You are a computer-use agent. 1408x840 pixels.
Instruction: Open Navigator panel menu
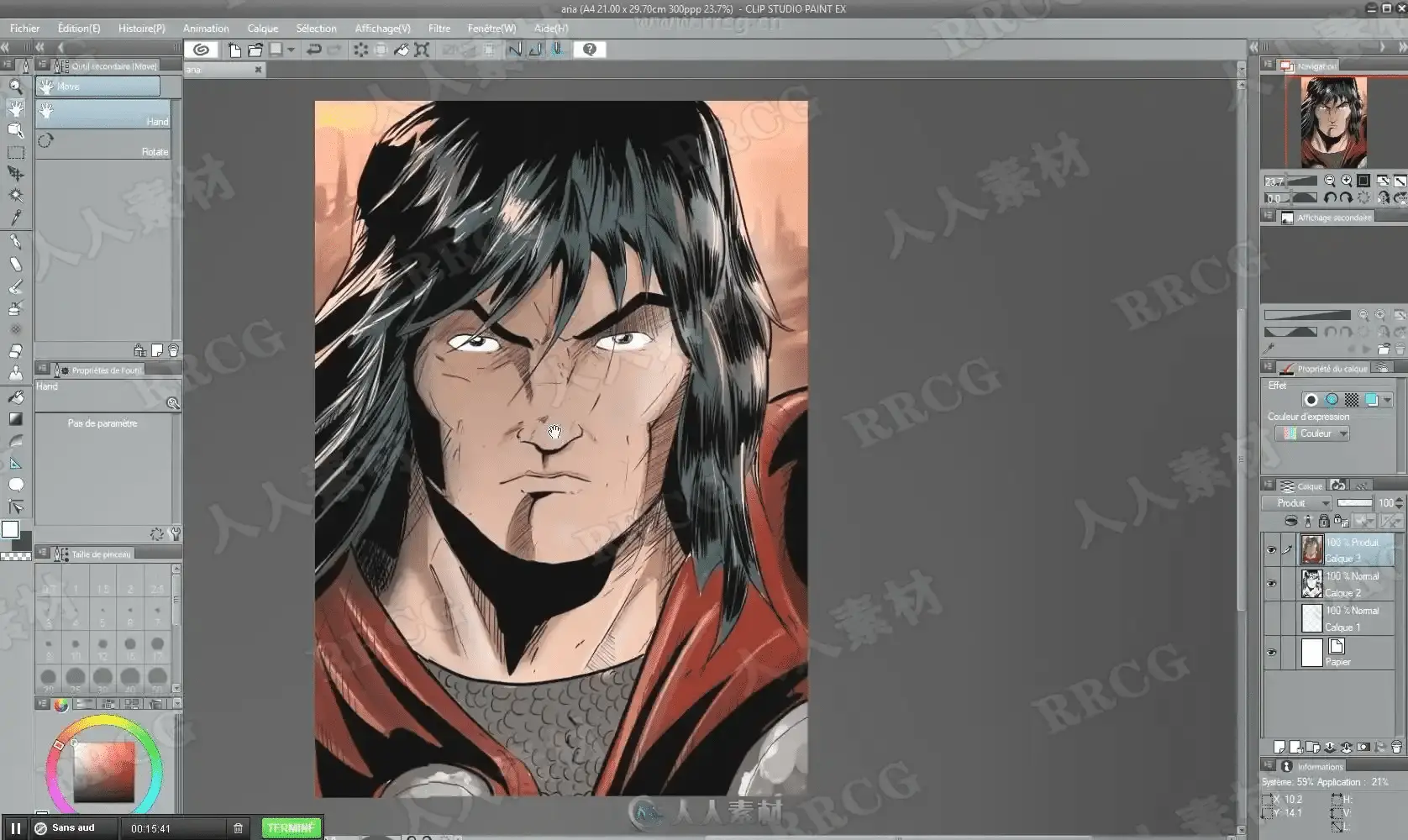[x=1268, y=65]
